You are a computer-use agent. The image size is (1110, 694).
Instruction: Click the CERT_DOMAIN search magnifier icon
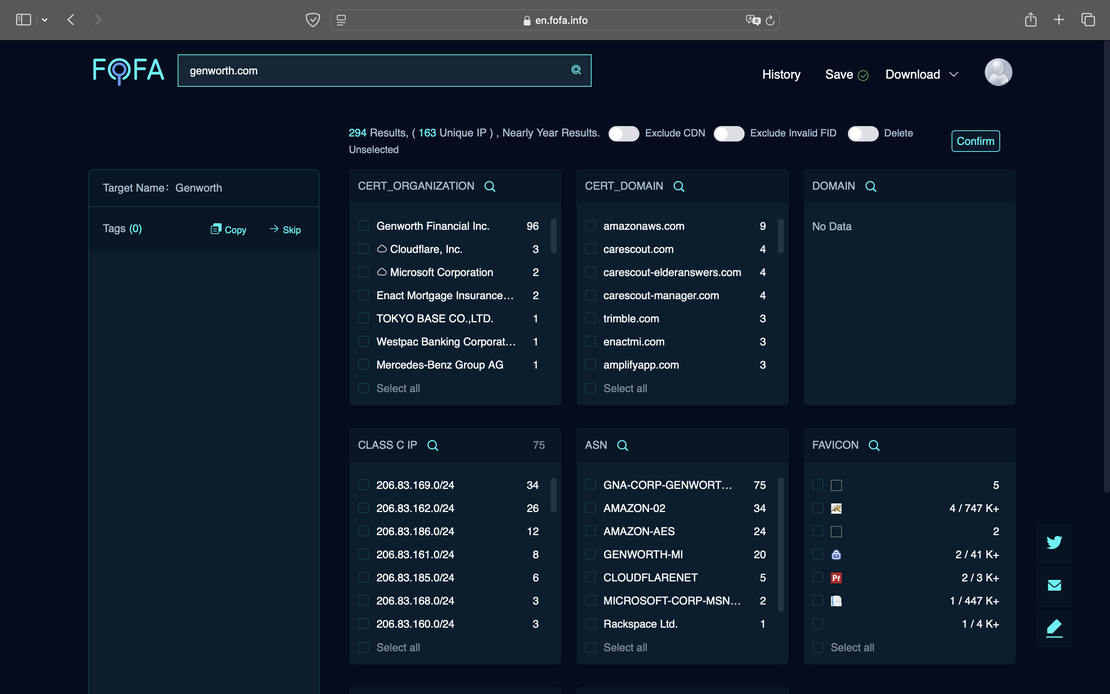coord(679,186)
